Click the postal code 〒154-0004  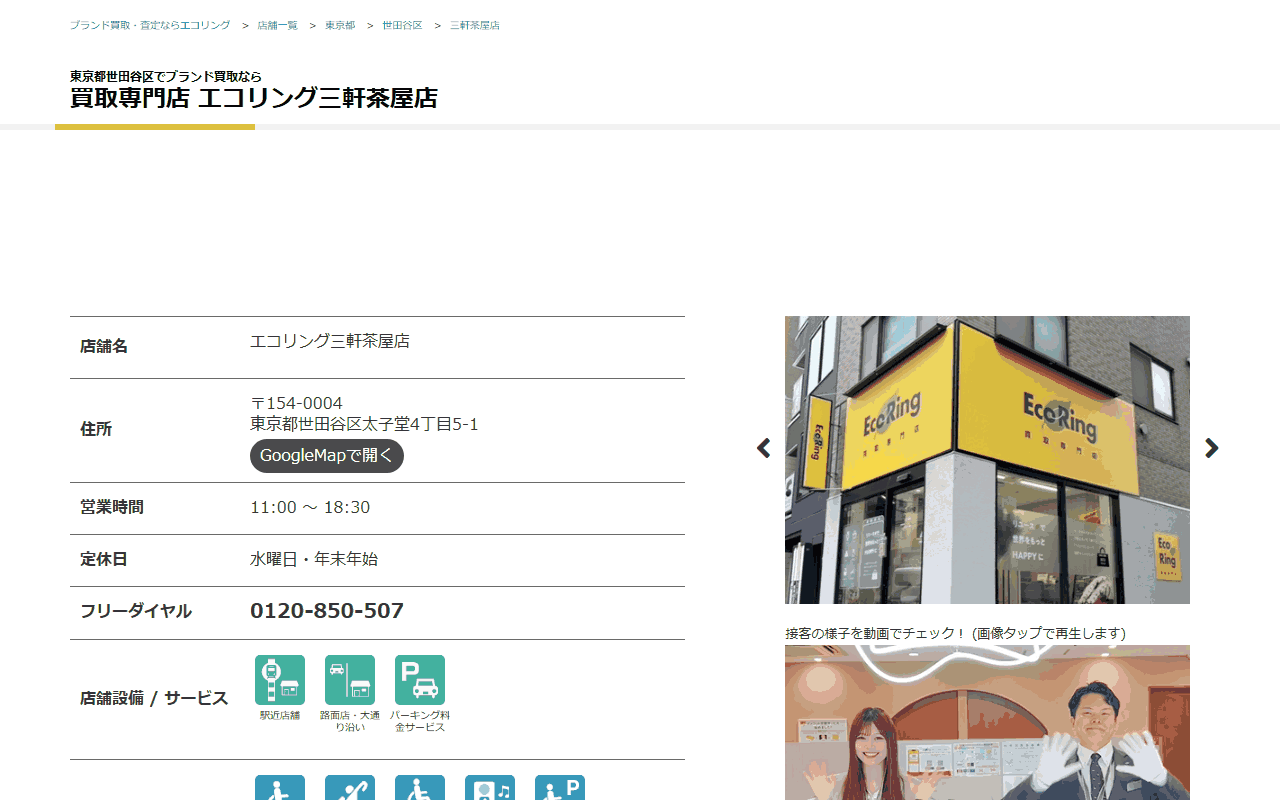296,403
